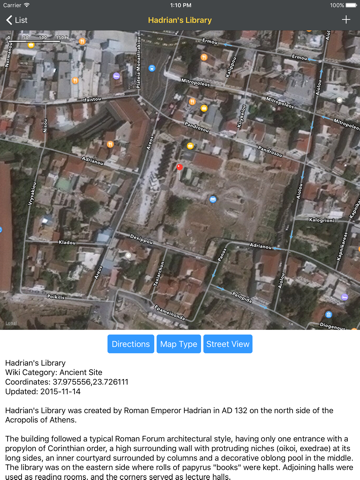Select the blue landmark icon inside the ruins courtyard

(213, 199)
